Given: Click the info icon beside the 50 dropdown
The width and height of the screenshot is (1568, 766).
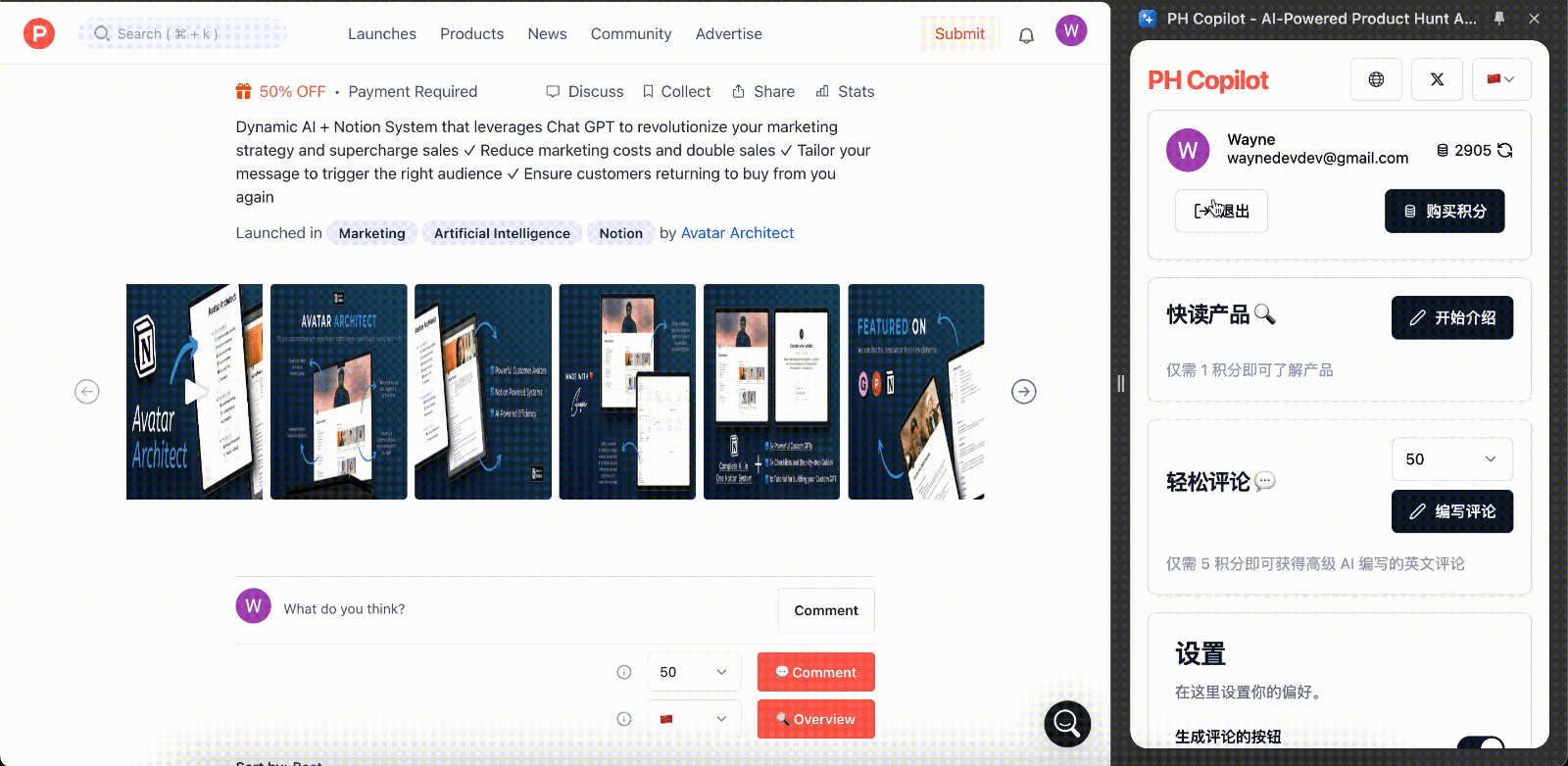Looking at the screenshot, I should [624, 672].
